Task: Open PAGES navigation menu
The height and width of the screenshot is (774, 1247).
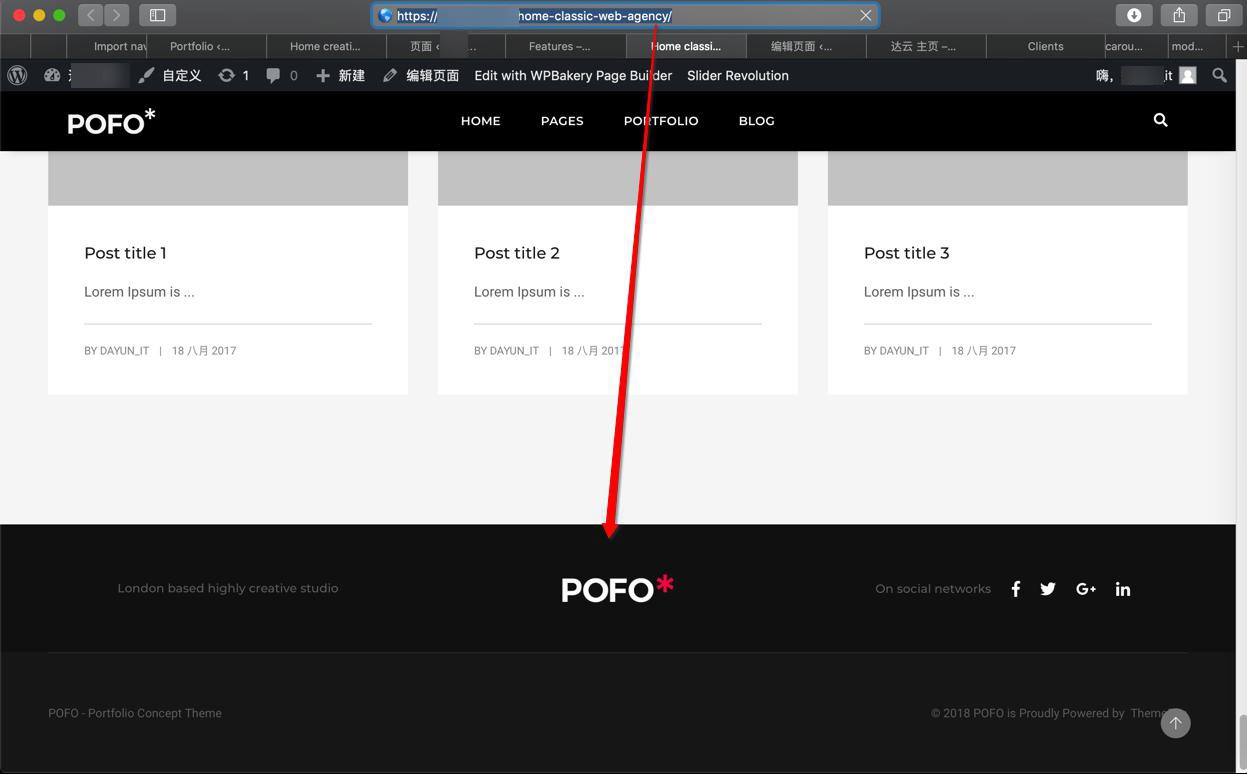Action: pyautogui.click(x=562, y=121)
